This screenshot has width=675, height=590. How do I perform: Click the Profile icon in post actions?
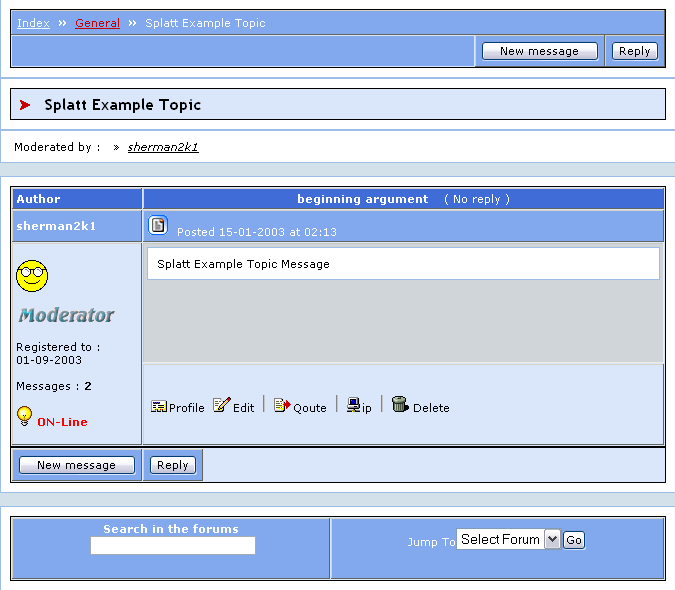click(x=159, y=406)
